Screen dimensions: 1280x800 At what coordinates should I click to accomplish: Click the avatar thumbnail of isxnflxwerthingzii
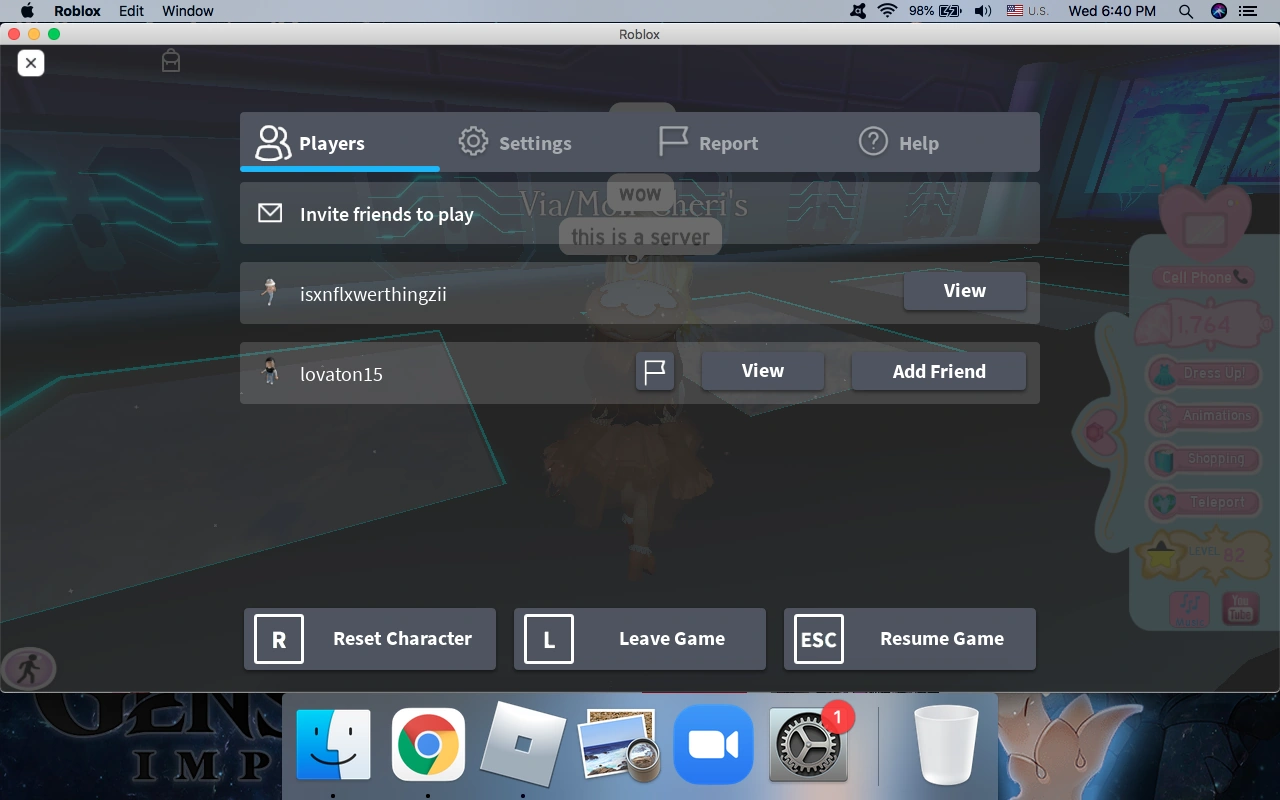click(x=268, y=292)
